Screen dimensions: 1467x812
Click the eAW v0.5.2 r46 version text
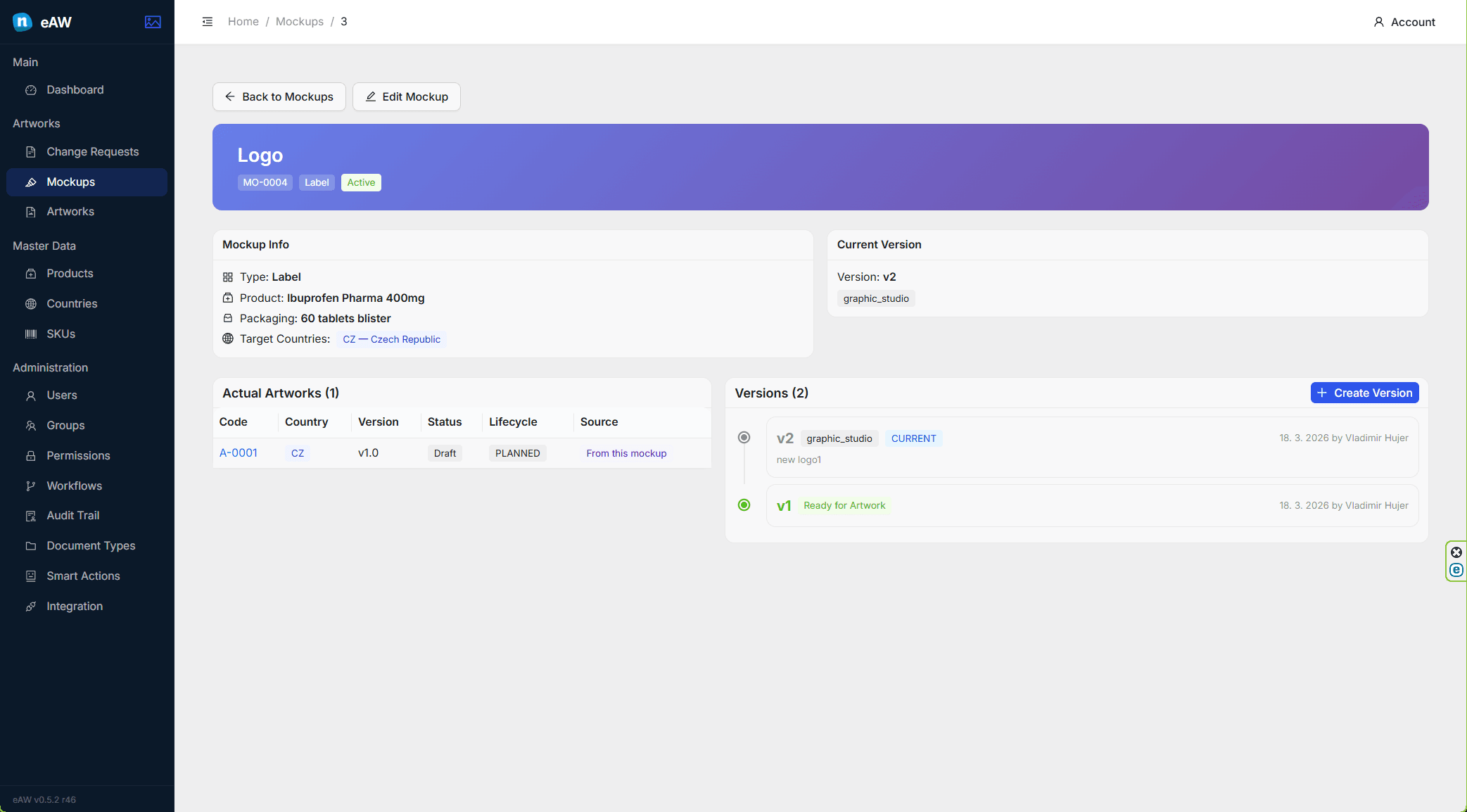(44, 799)
